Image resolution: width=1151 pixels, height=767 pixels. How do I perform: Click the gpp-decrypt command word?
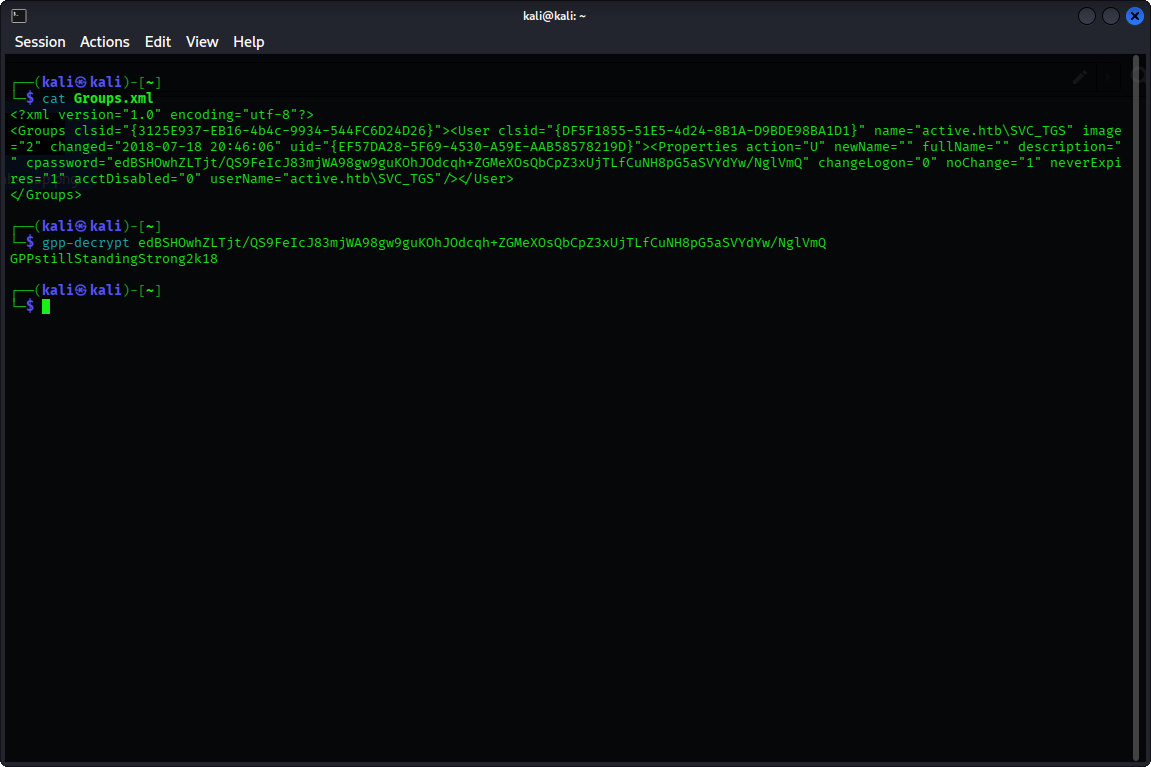tap(85, 242)
